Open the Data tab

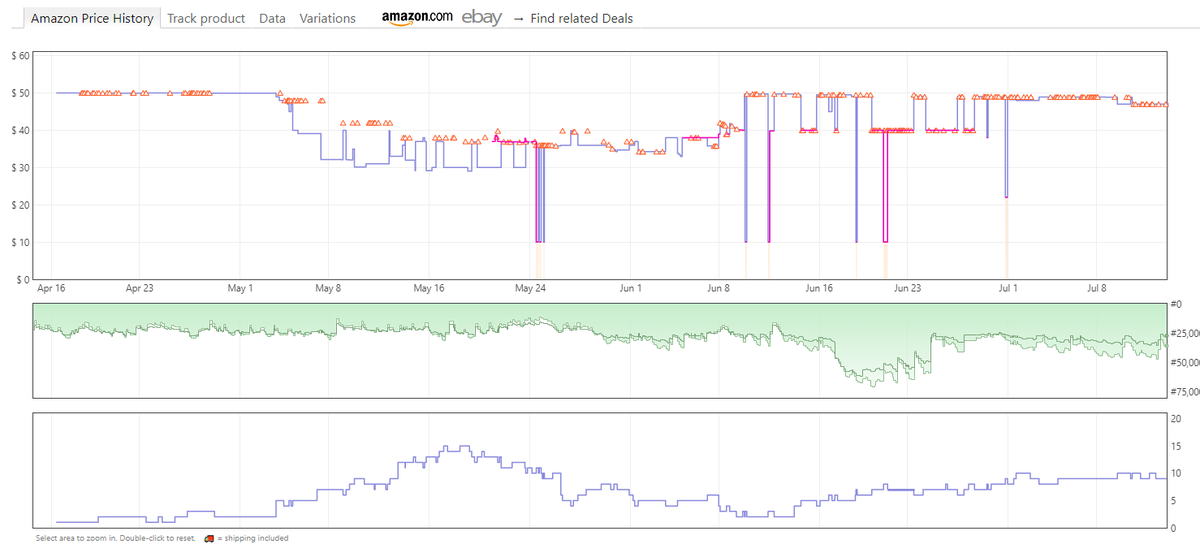point(272,18)
